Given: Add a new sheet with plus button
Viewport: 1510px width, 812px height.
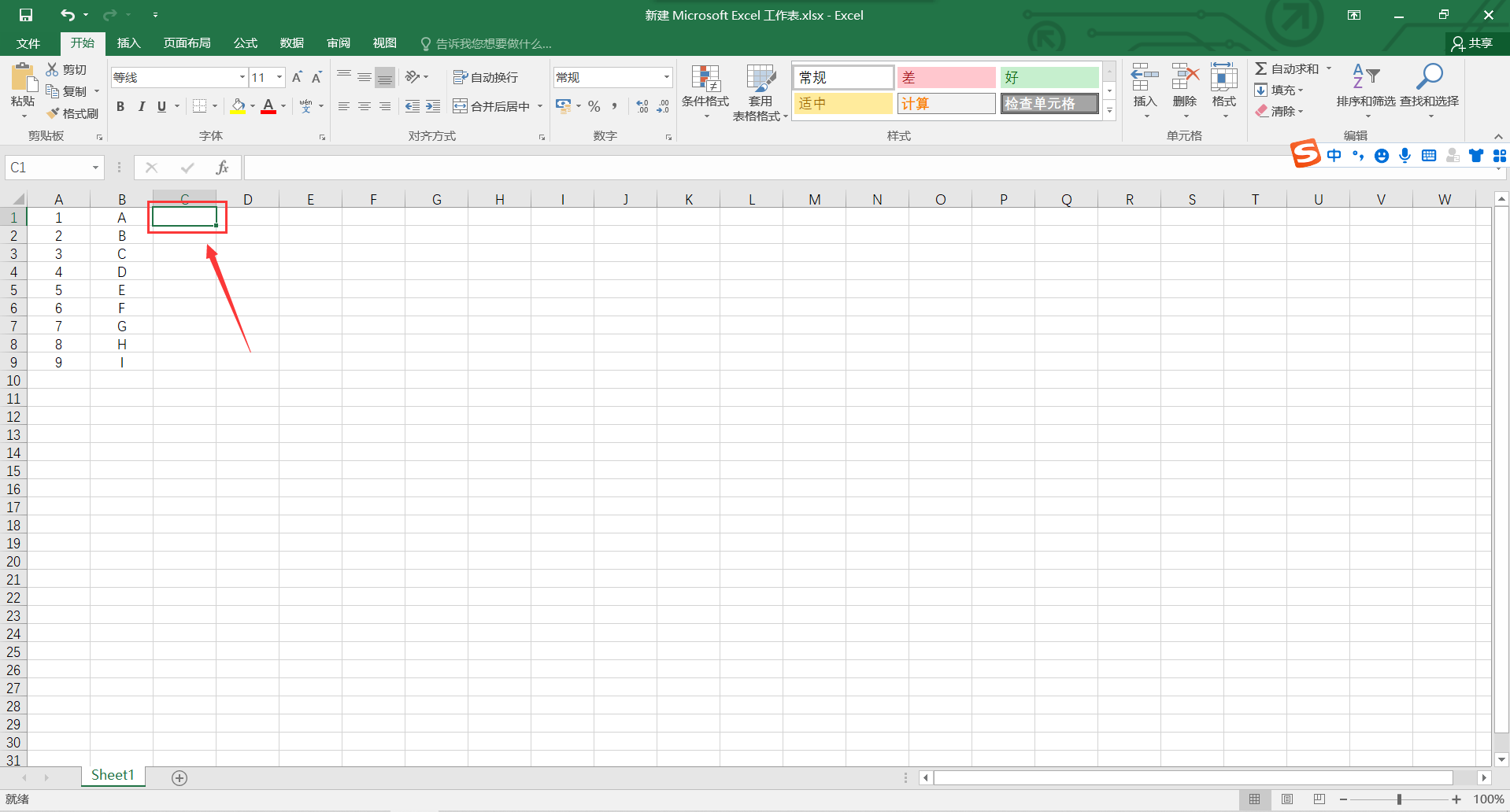Looking at the screenshot, I should click(x=179, y=778).
